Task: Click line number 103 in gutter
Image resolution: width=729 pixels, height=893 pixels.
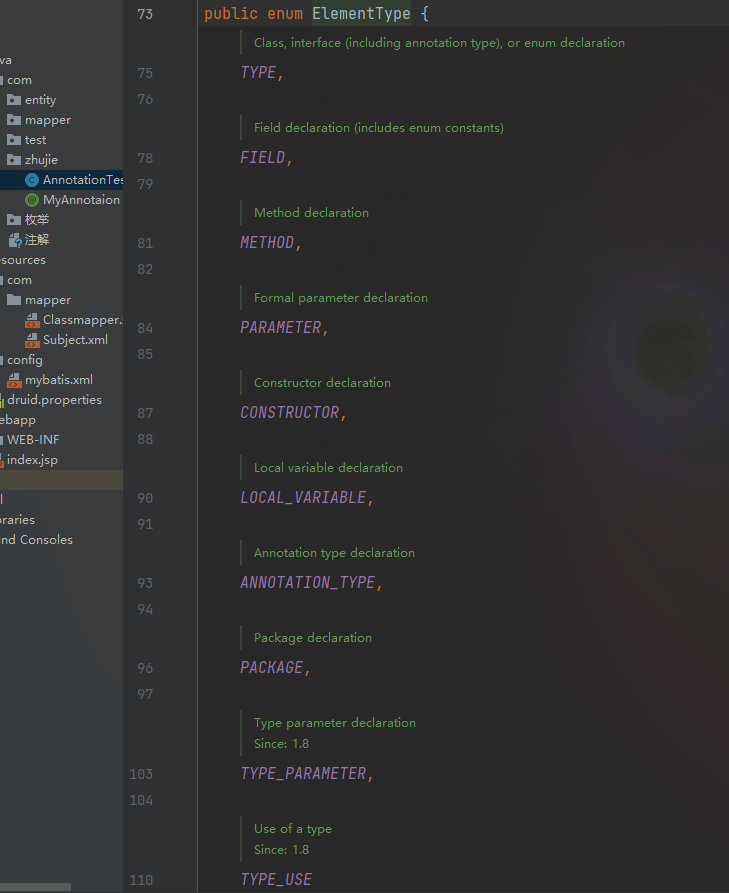Action: (141, 774)
